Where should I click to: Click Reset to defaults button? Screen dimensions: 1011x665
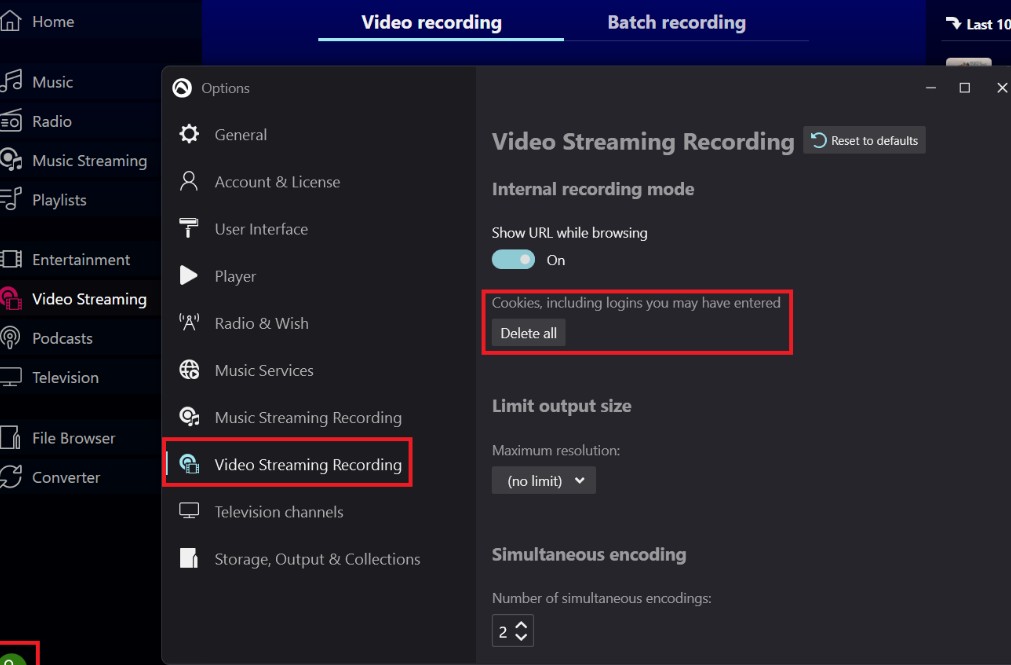click(864, 140)
